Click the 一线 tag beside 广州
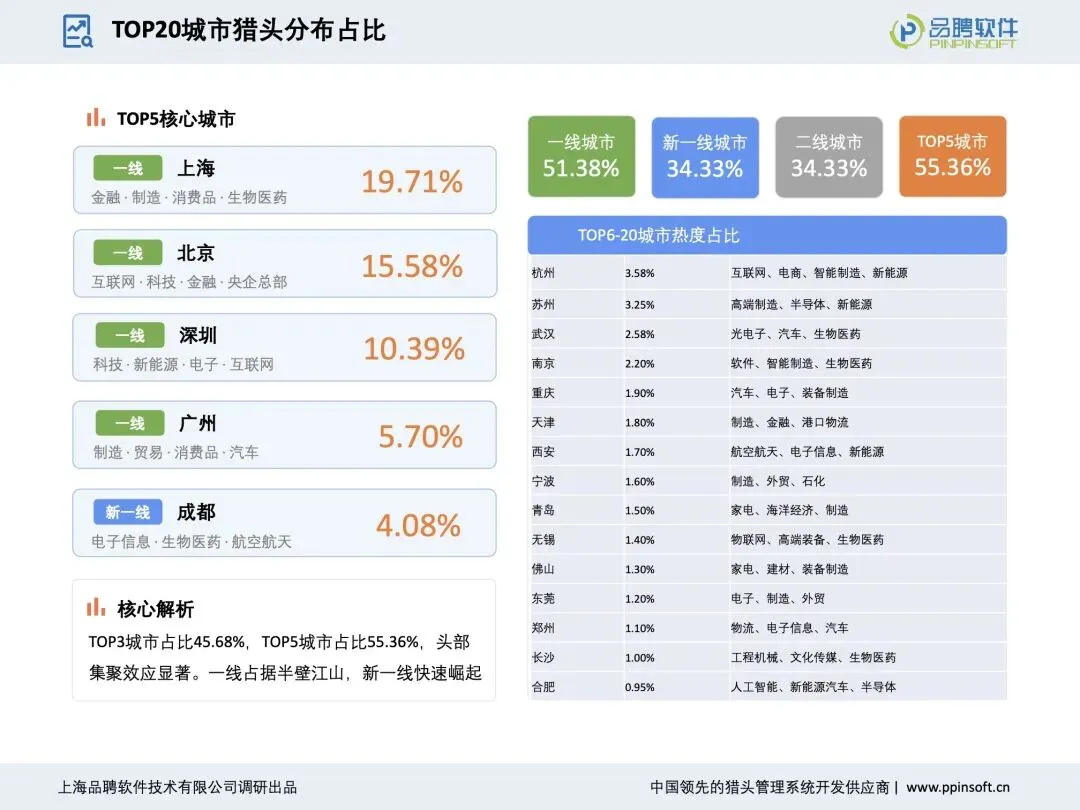 tap(129, 423)
